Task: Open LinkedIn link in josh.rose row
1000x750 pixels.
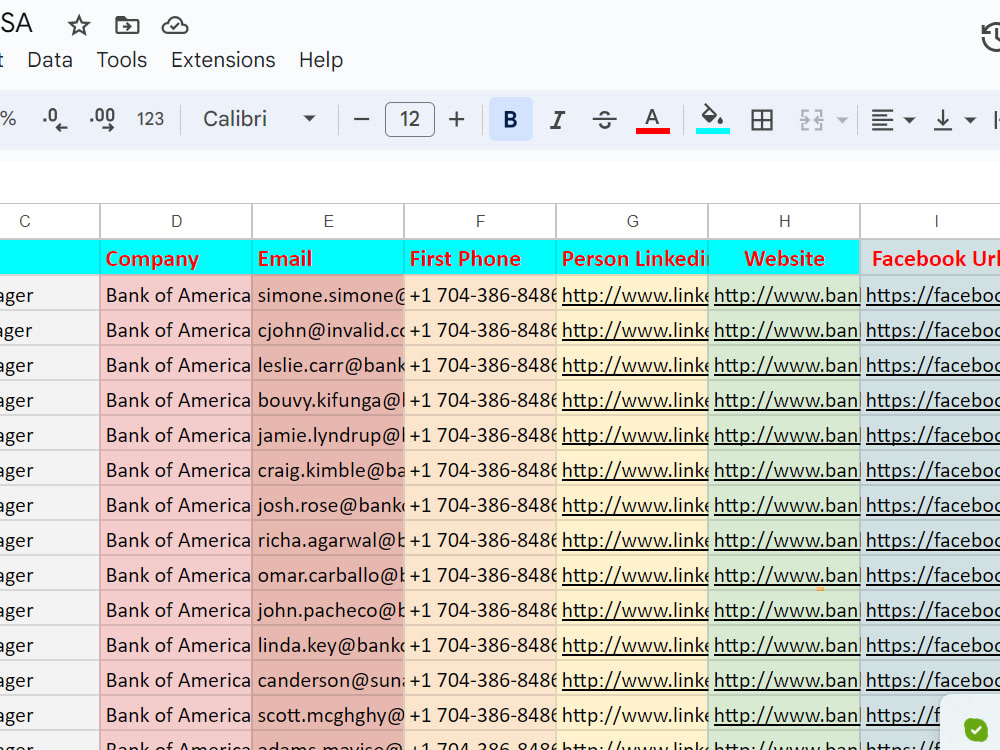Action: [x=635, y=506]
